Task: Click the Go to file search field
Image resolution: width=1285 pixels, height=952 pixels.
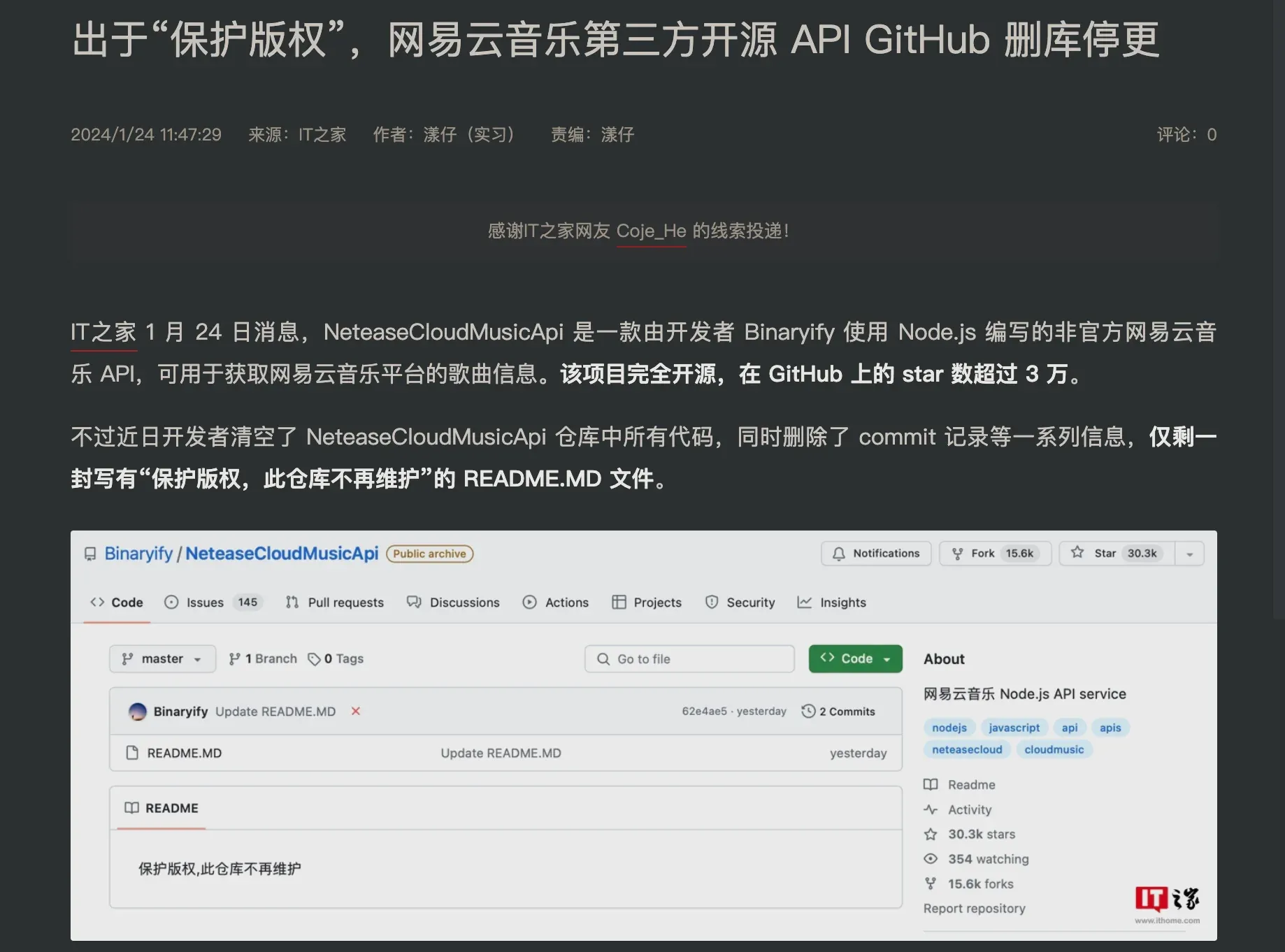Action: click(689, 658)
